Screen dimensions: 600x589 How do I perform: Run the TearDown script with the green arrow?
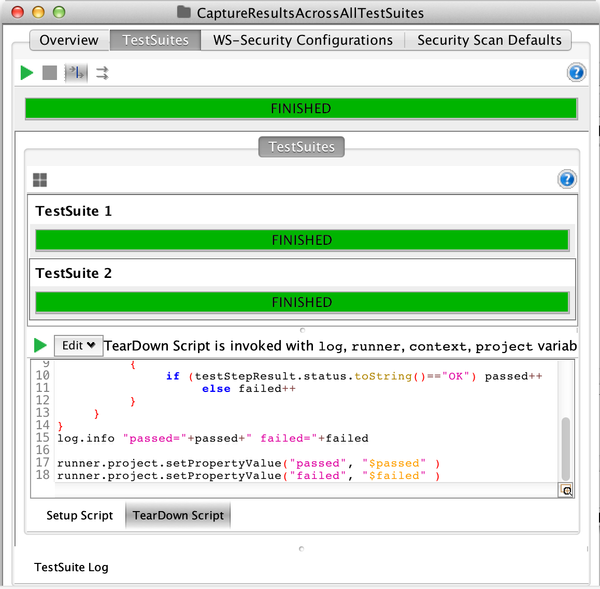click(40, 345)
